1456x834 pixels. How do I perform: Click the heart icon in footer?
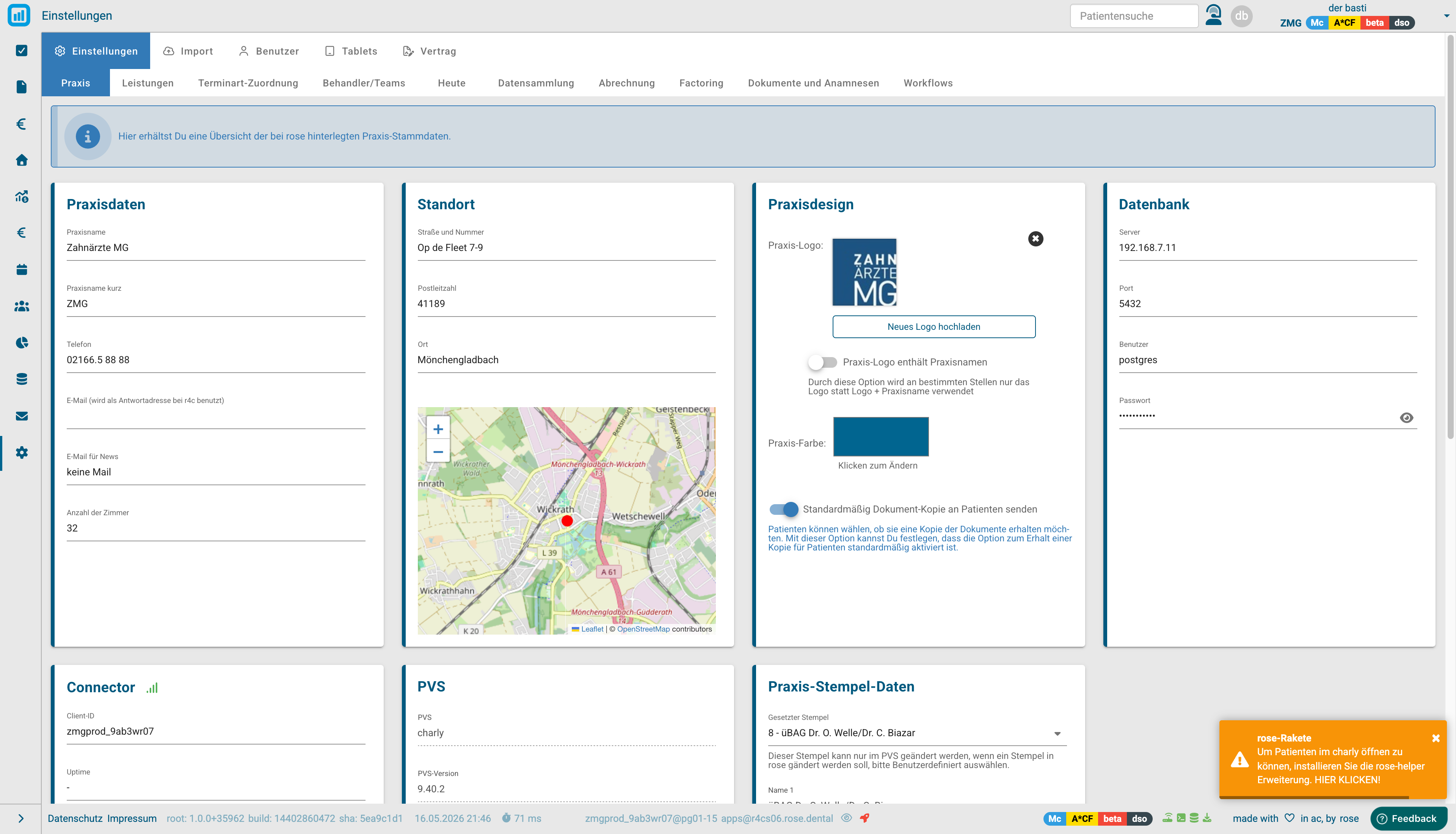pyautogui.click(x=1289, y=818)
